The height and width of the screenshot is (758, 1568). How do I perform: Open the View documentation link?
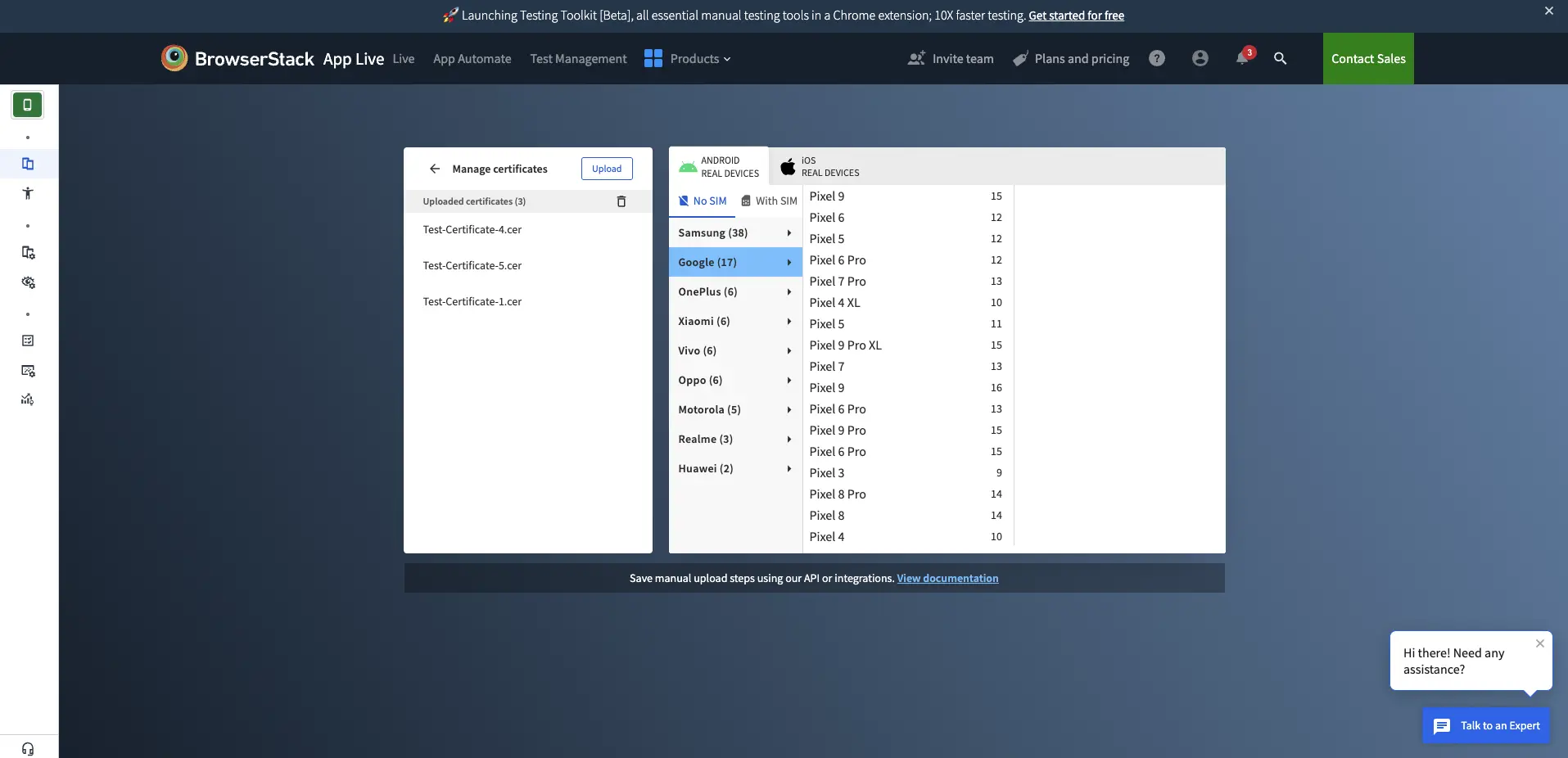pyautogui.click(x=947, y=579)
